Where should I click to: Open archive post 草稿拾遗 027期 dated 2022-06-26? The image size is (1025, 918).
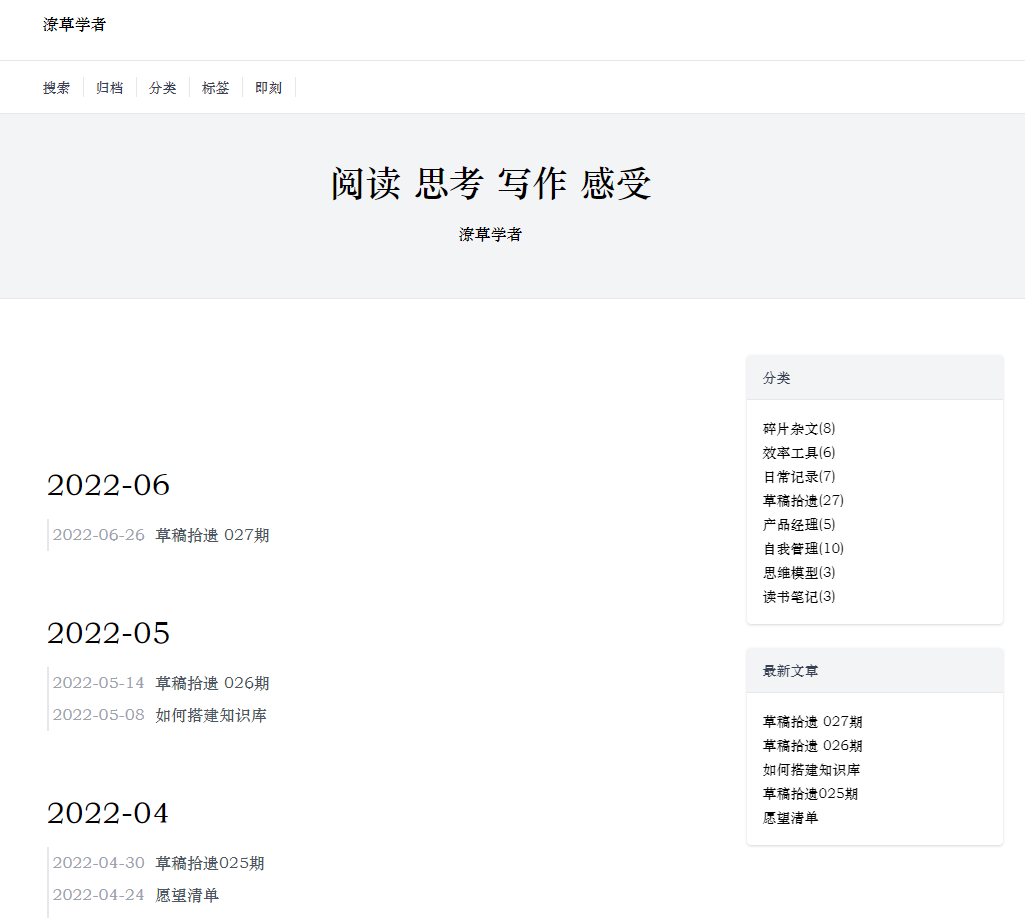tap(212, 535)
